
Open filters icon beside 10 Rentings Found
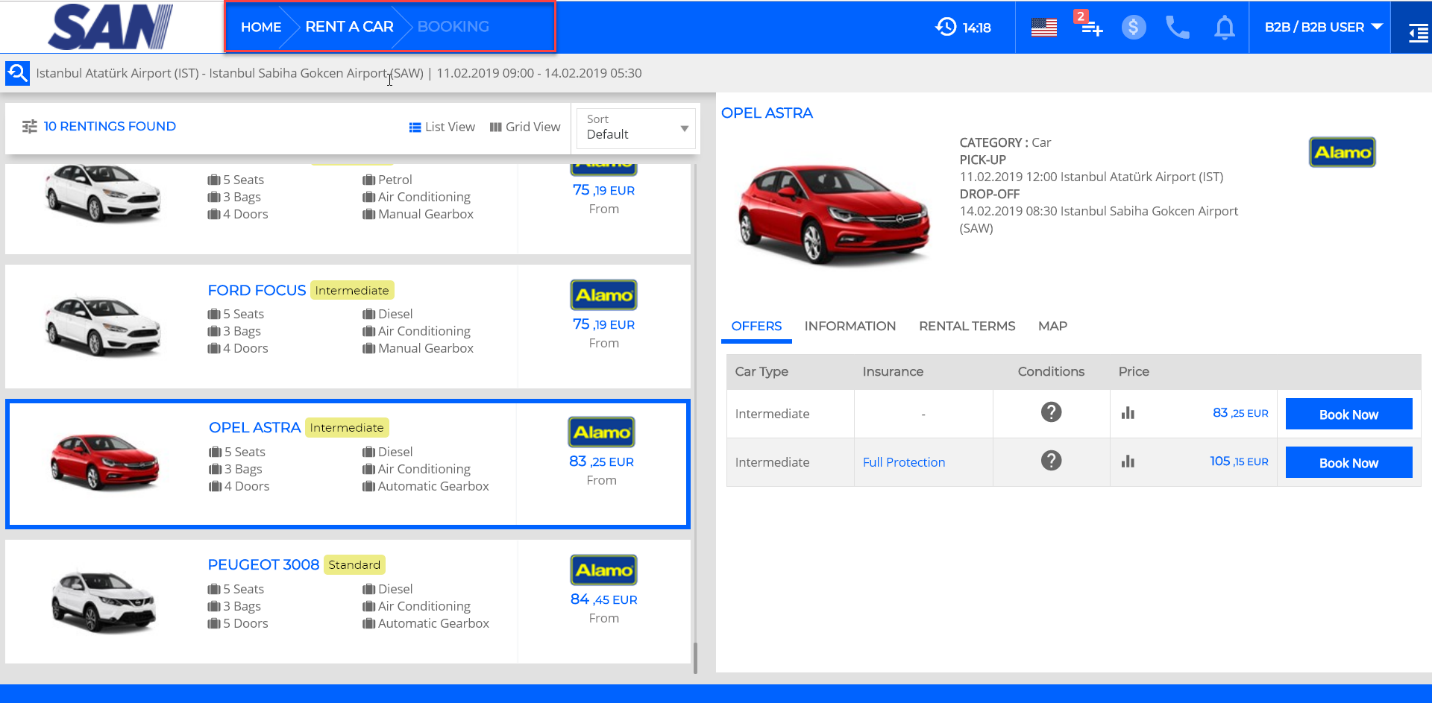coord(30,127)
